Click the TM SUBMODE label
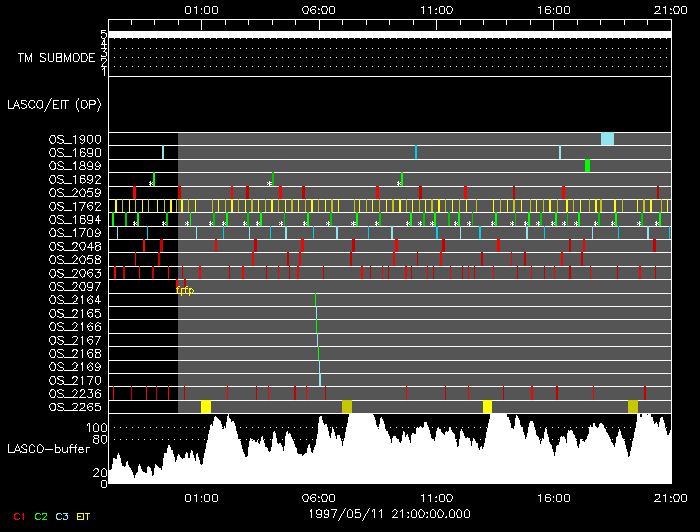 pyautogui.click(x=56, y=58)
